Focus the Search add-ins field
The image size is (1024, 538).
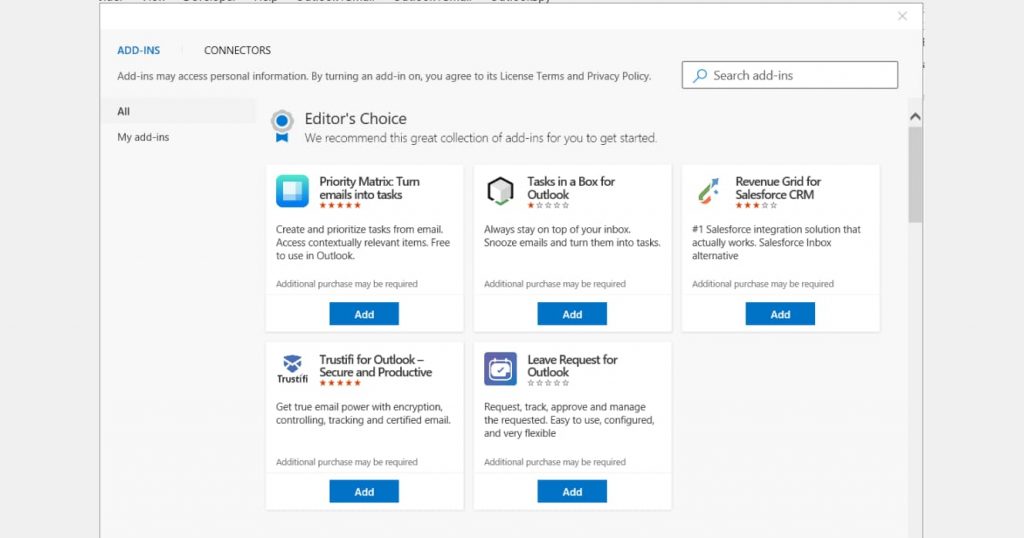coord(790,75)
